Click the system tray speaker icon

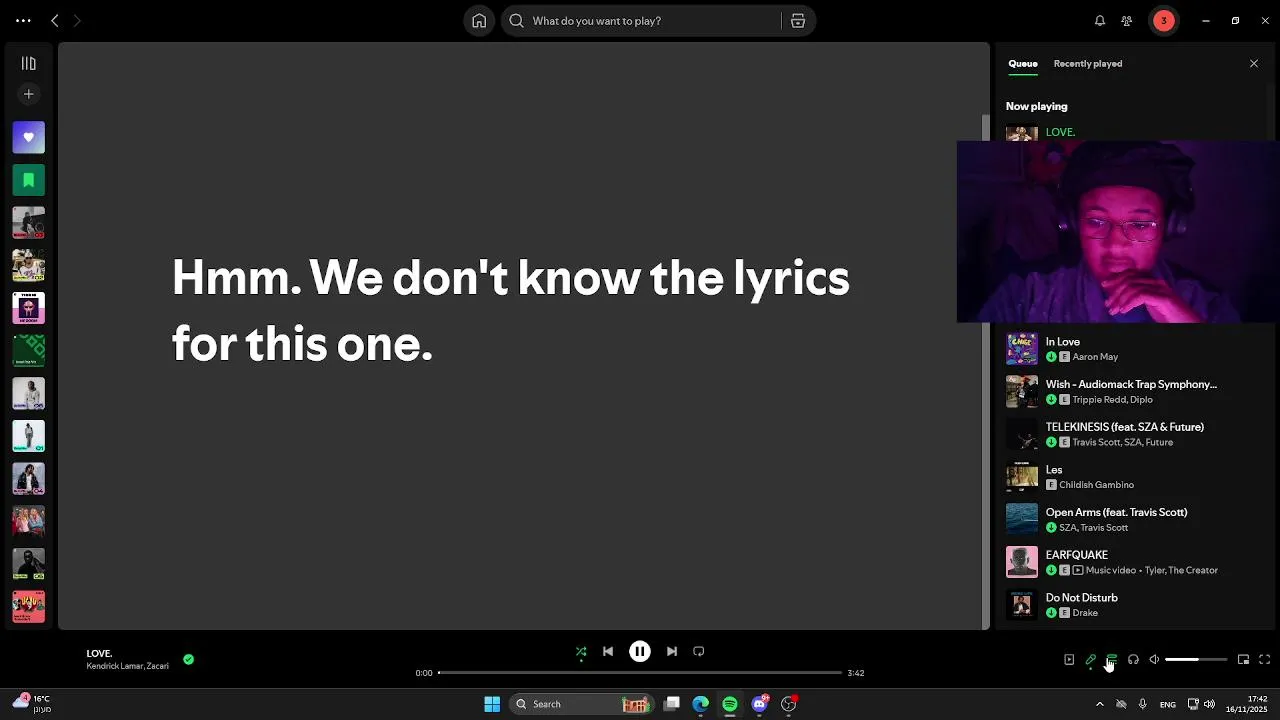1209,704
